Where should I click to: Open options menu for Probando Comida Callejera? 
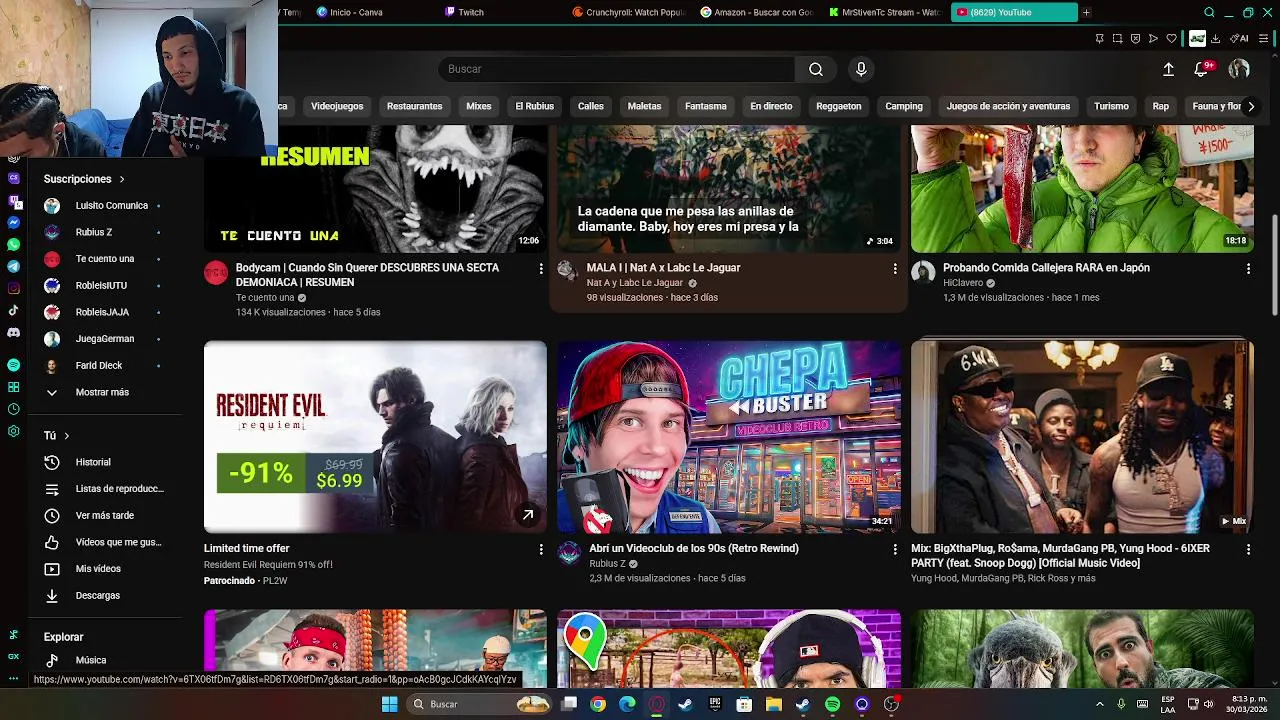click(x=1248, y=268)
